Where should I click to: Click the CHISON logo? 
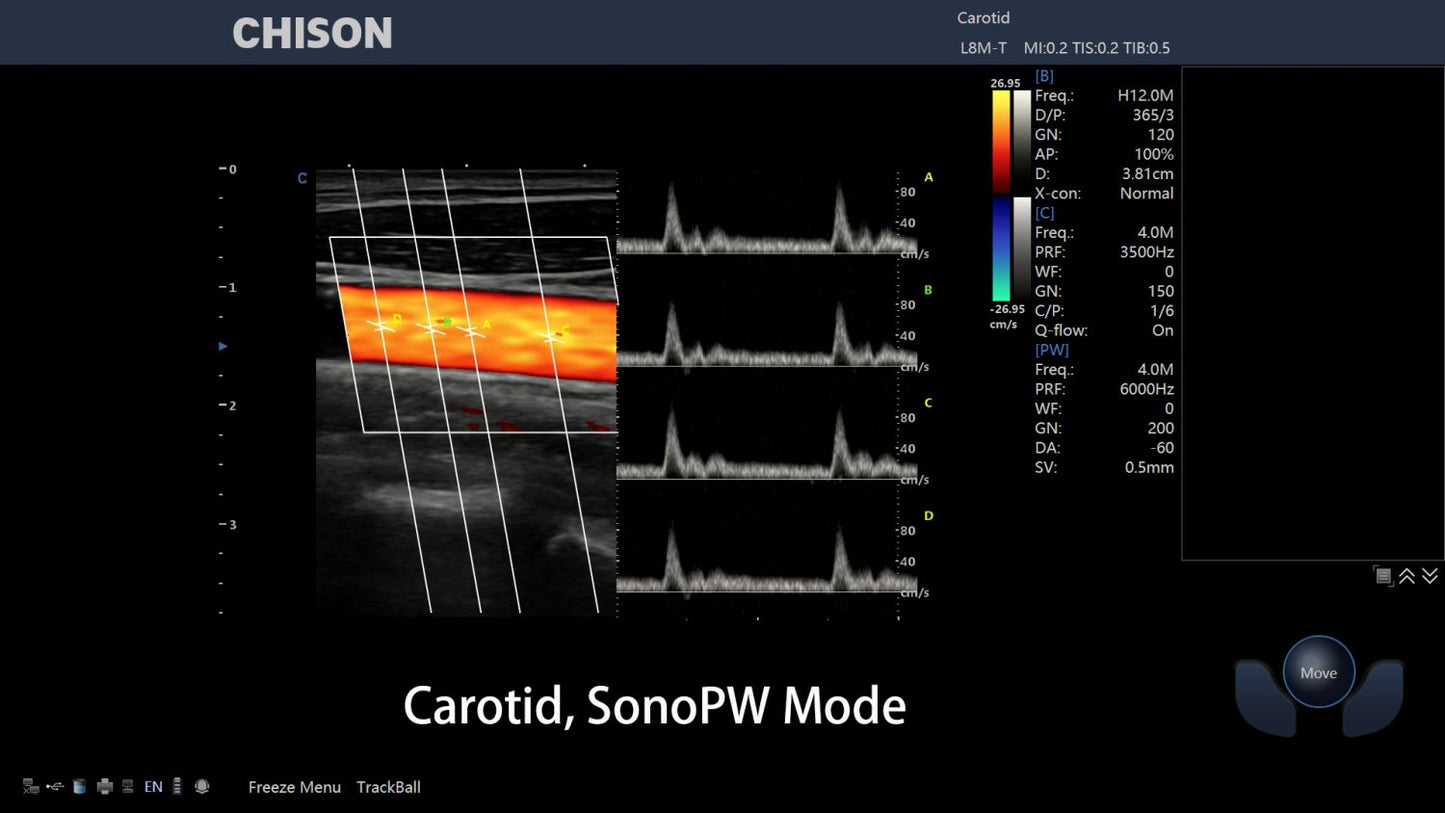(x=312, y=33)
